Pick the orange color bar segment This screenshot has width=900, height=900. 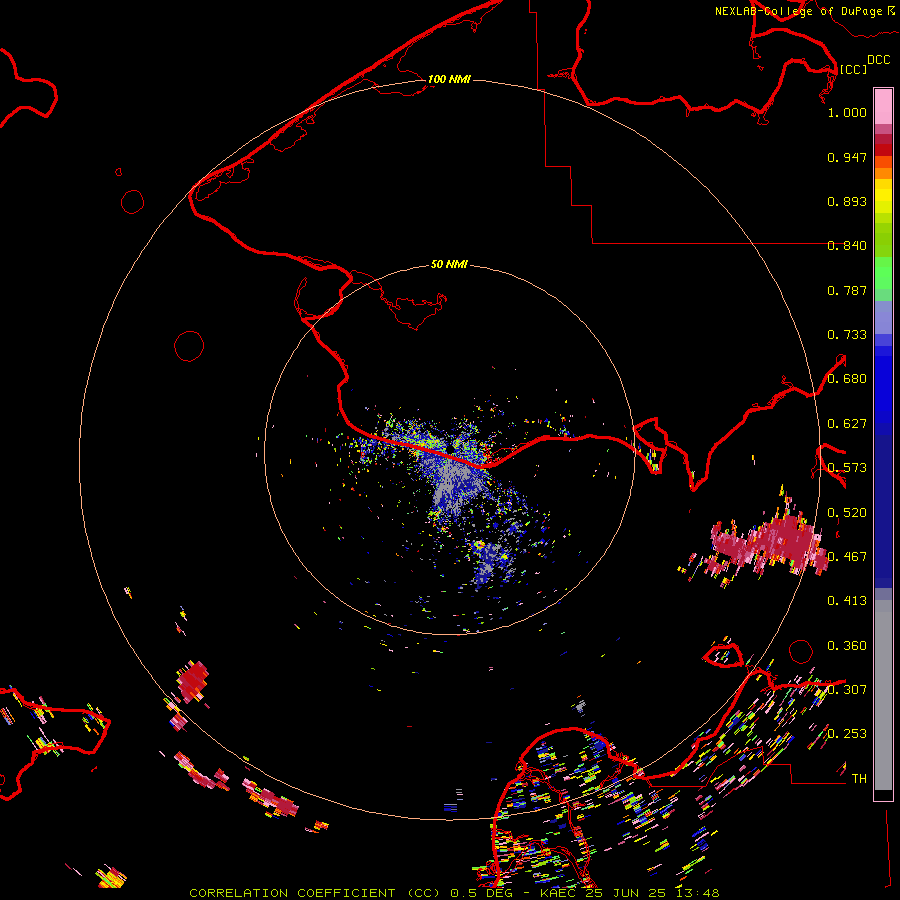point(883,173)
